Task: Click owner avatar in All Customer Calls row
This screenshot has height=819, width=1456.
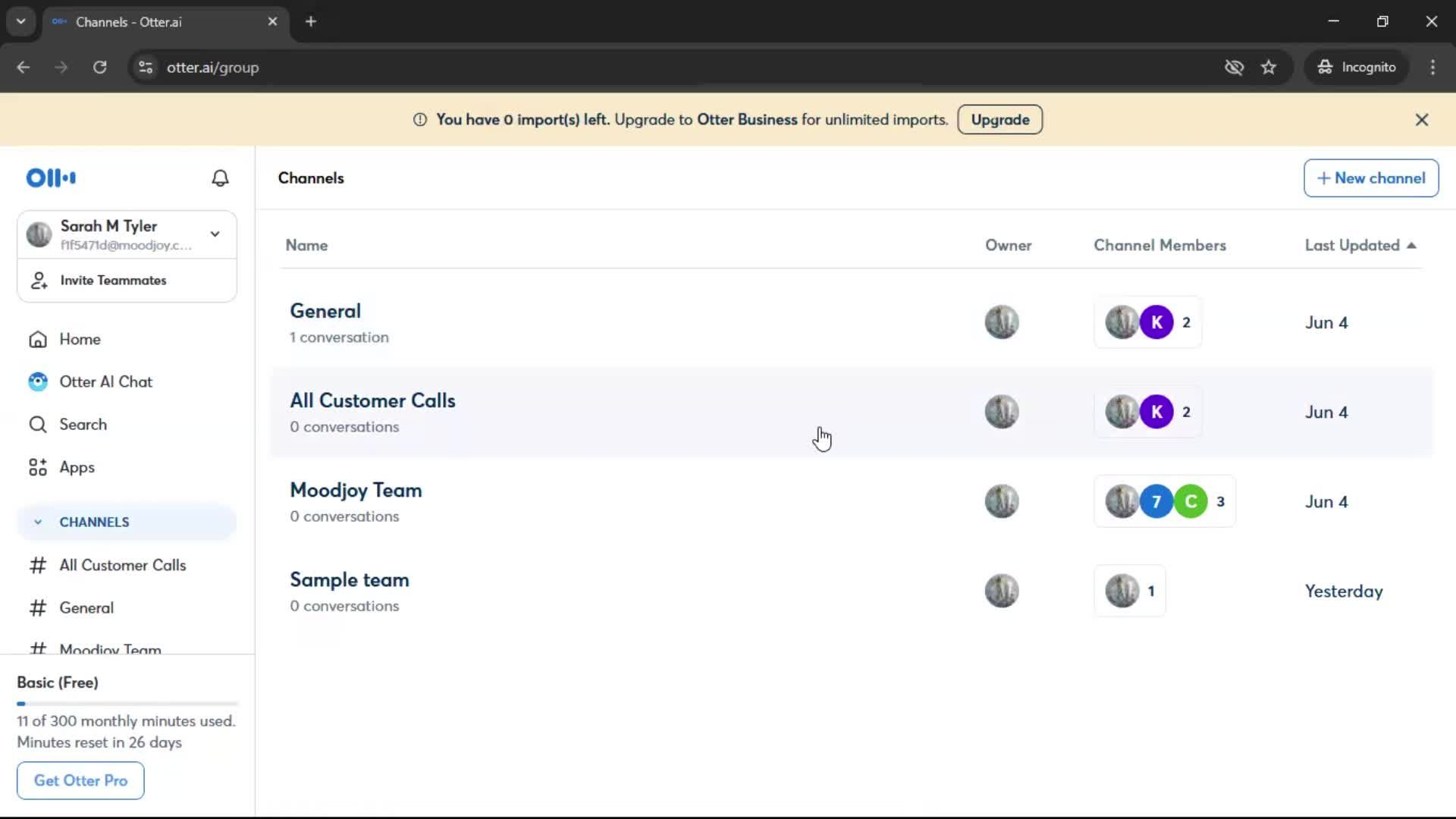Action: point(1002,412)
